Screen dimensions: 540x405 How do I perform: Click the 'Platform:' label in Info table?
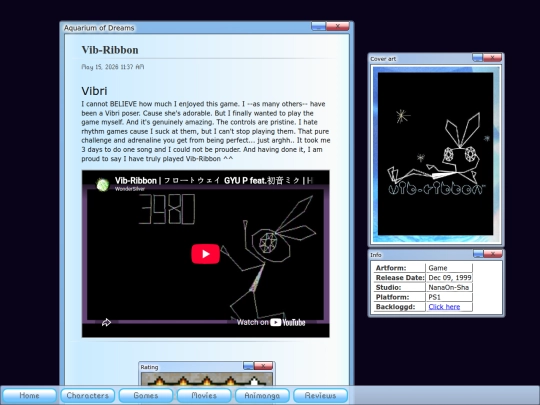[x=392, y=297]
